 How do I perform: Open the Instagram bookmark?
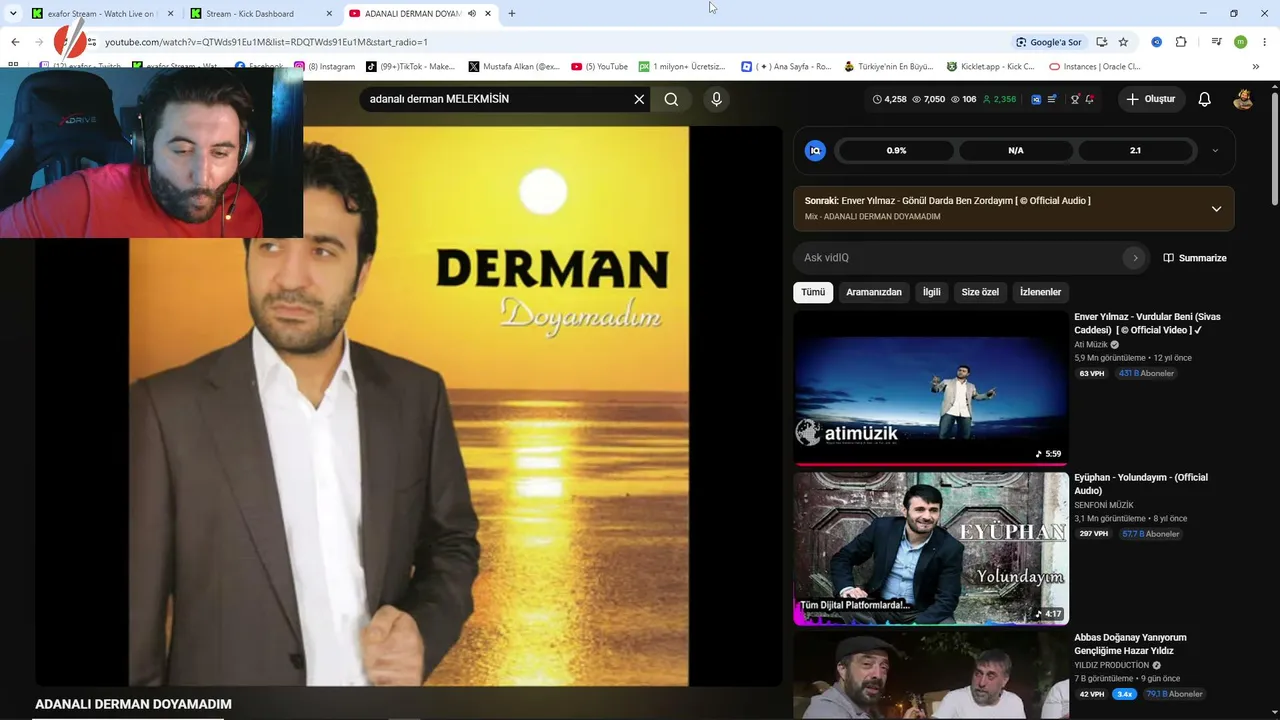coord(324,67)
